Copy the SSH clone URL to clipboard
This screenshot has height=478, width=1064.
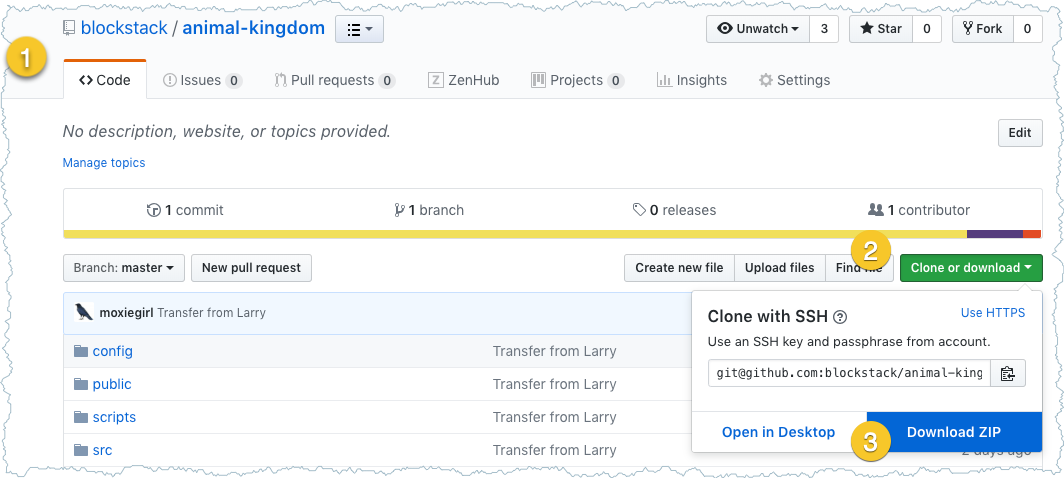(1007, 373)
